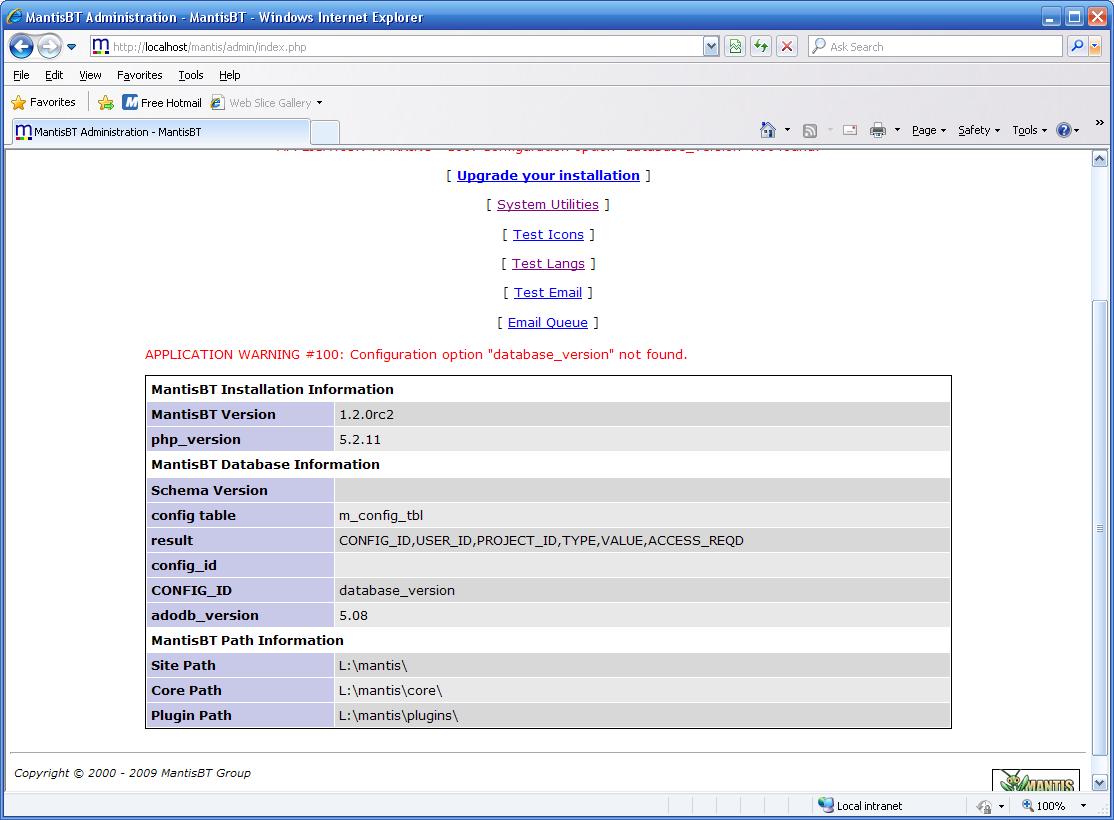Add page to Favorites bar icon
Image resolution: width=1114 pixels, height=820 pixels.
point(106,102)
